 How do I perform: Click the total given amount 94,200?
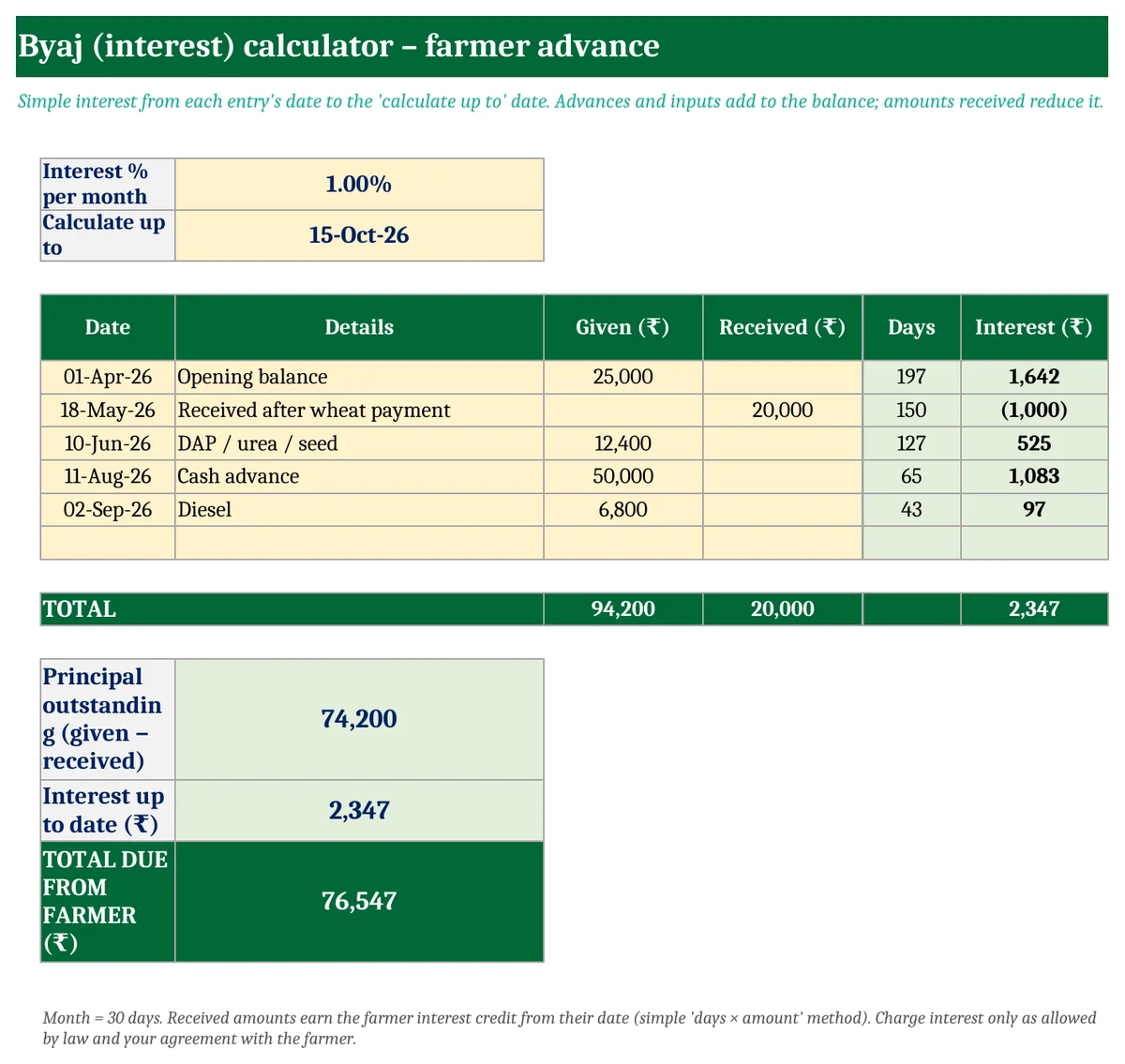click(x=623, y=609)
